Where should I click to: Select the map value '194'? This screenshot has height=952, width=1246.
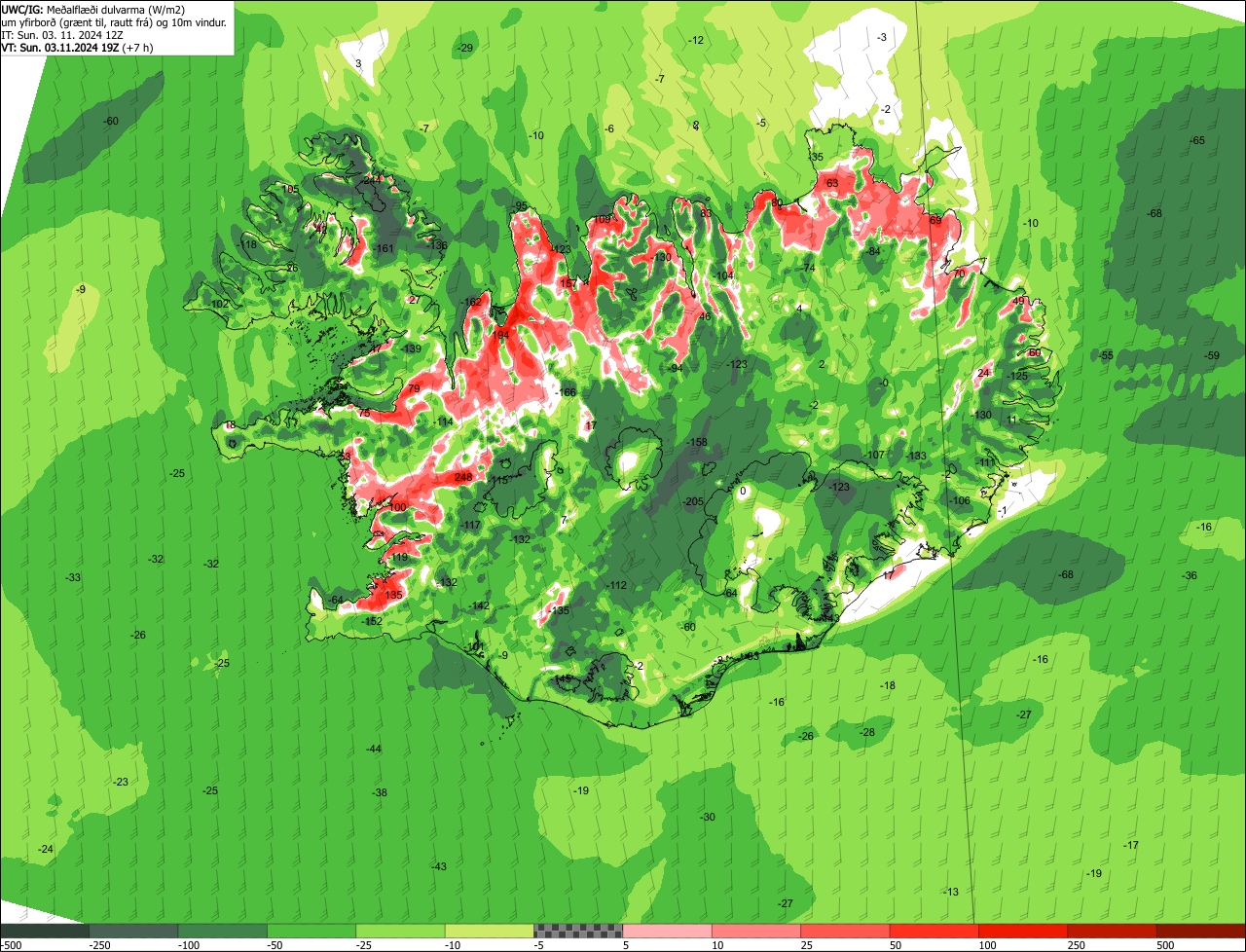pyautogui.click(x=501, y=335)
